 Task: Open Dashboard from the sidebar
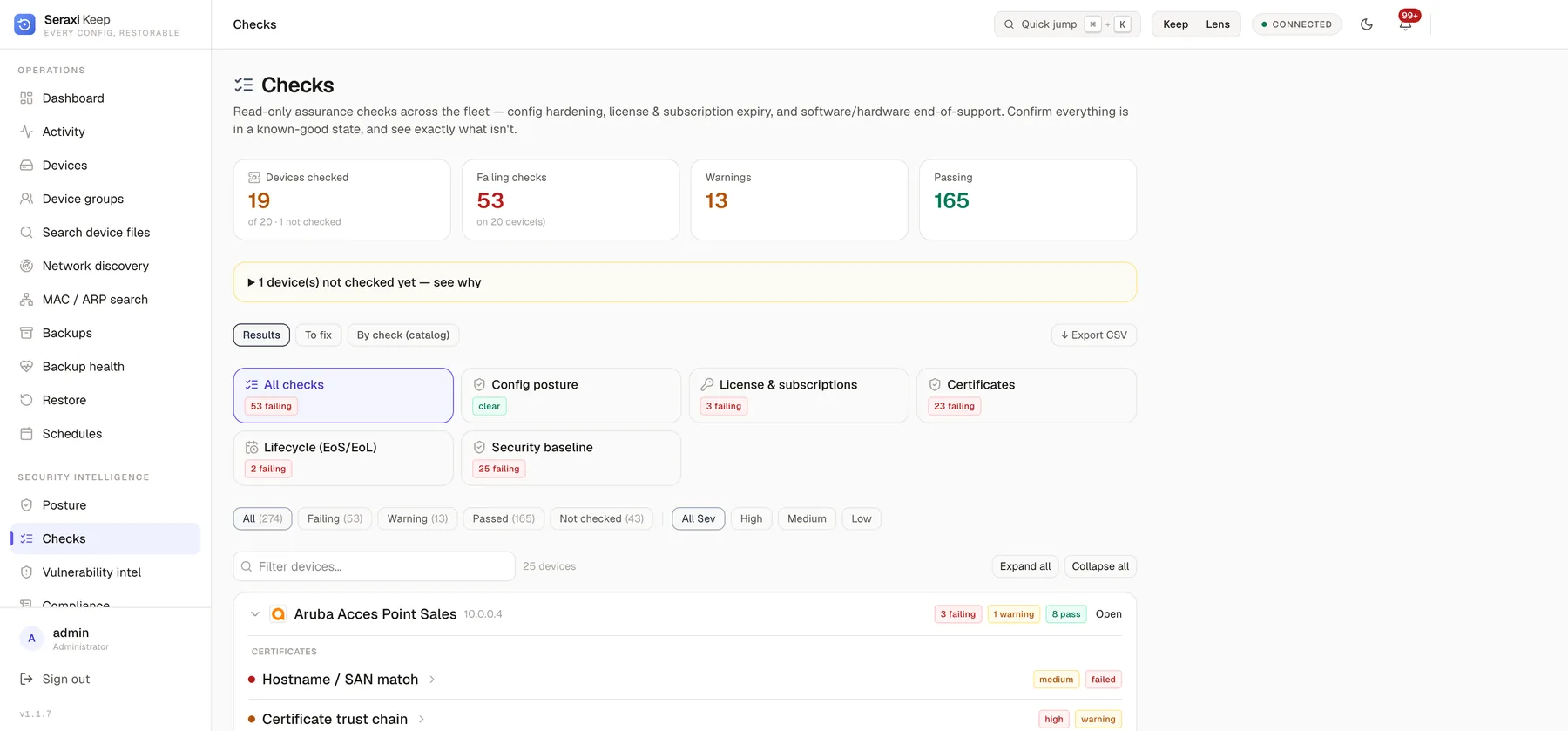point(105,98)
